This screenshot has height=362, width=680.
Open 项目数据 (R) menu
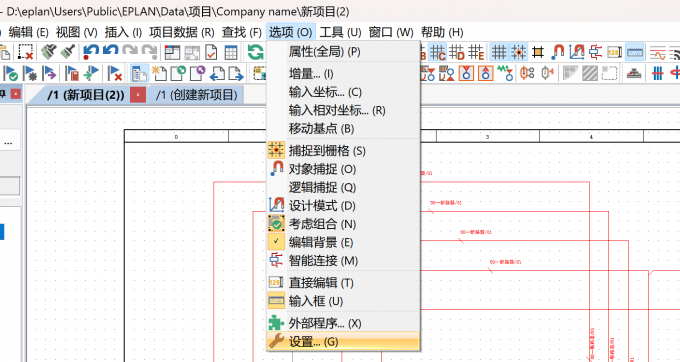(x=182, y=32)
